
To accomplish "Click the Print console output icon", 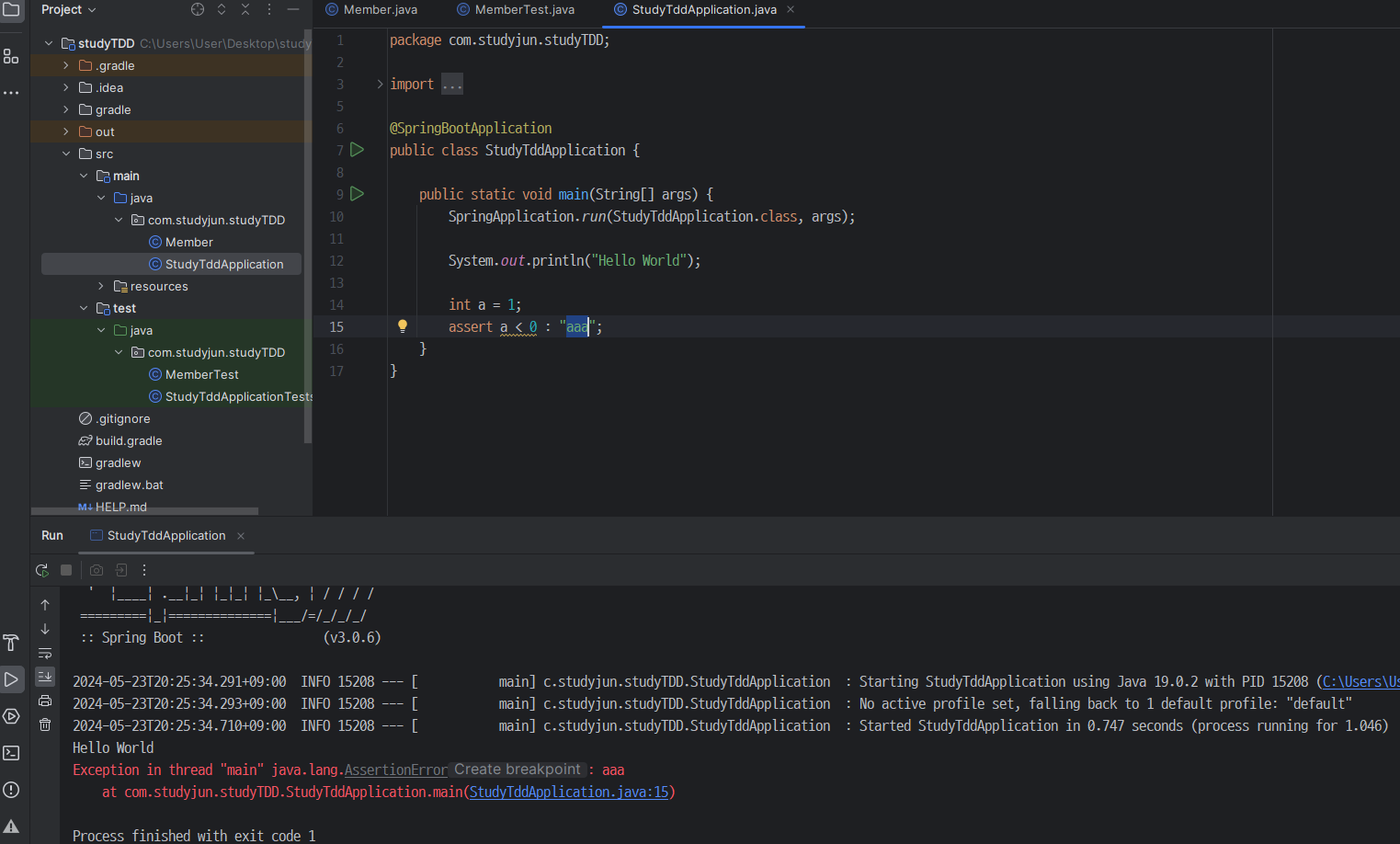I will pyautogui.click(x=45, y=701).
